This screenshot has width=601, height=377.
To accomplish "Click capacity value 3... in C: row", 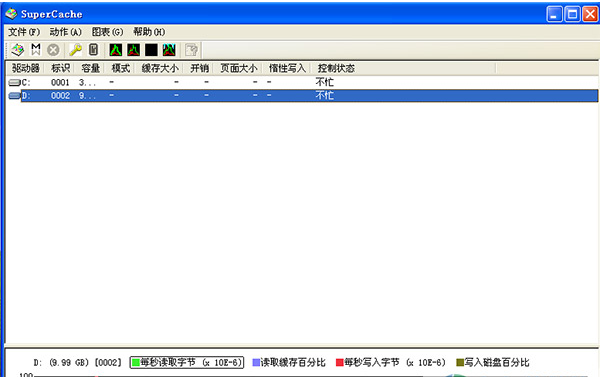I will [87, 82].
